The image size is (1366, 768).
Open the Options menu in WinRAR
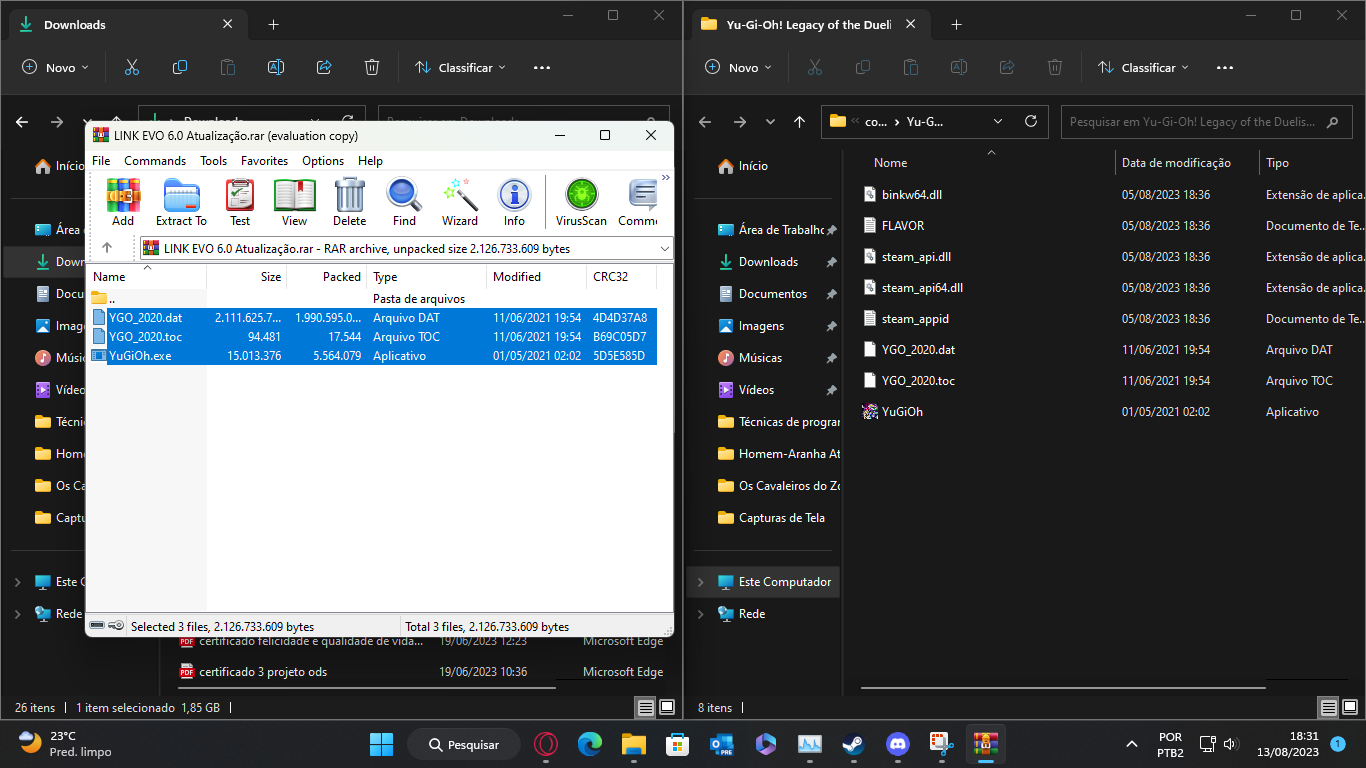tap(323, 161)
